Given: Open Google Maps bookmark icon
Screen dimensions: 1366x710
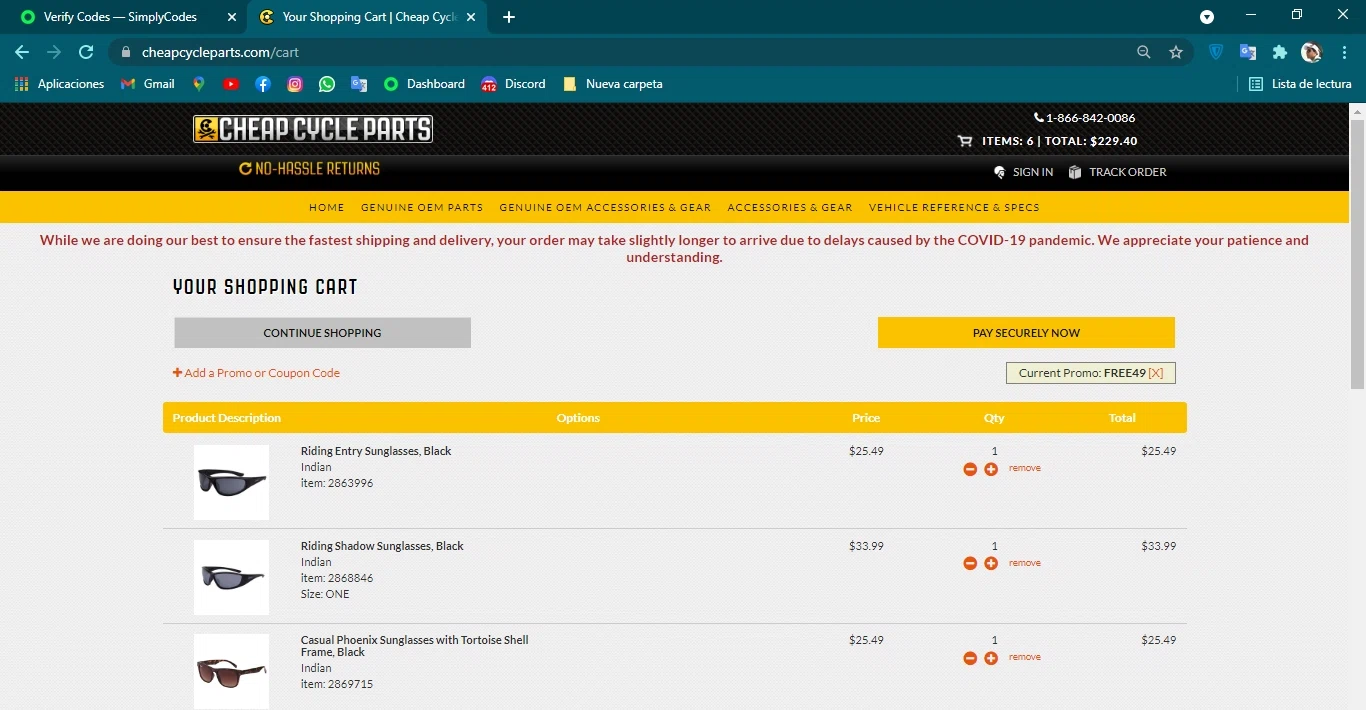Looking at the screenshot, I should [199, 84].
